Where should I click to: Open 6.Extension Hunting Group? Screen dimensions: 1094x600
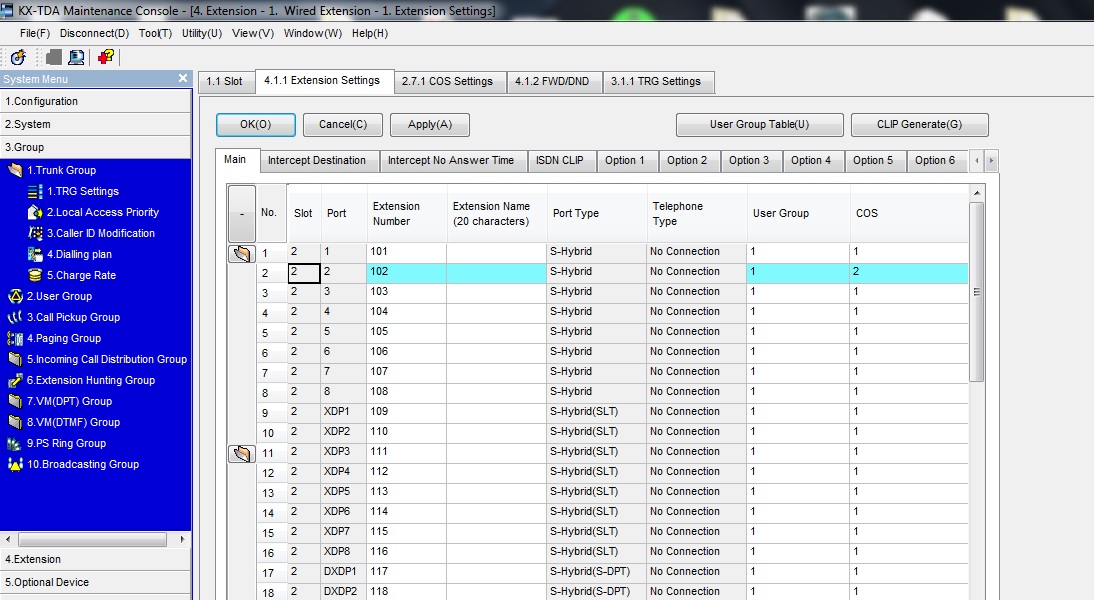pyautogui.click(x=91, y=380)
